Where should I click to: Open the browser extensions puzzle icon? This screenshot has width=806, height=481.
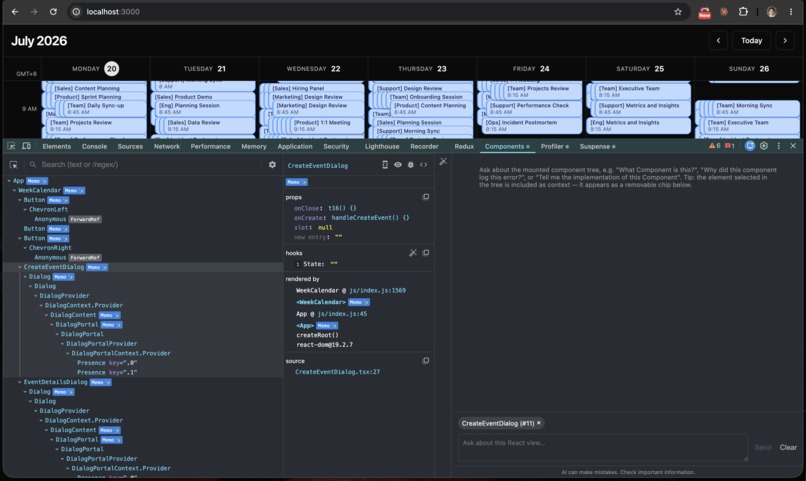pos(743,11)
